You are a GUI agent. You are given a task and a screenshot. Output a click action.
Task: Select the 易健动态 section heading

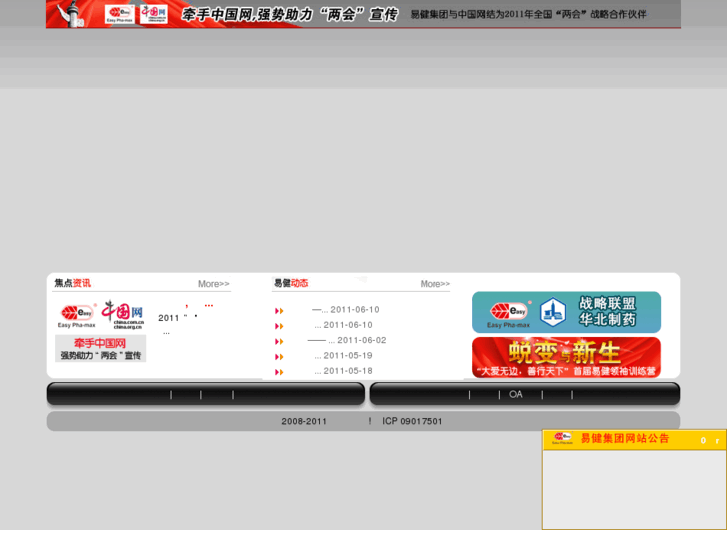[x=291, y=283]
